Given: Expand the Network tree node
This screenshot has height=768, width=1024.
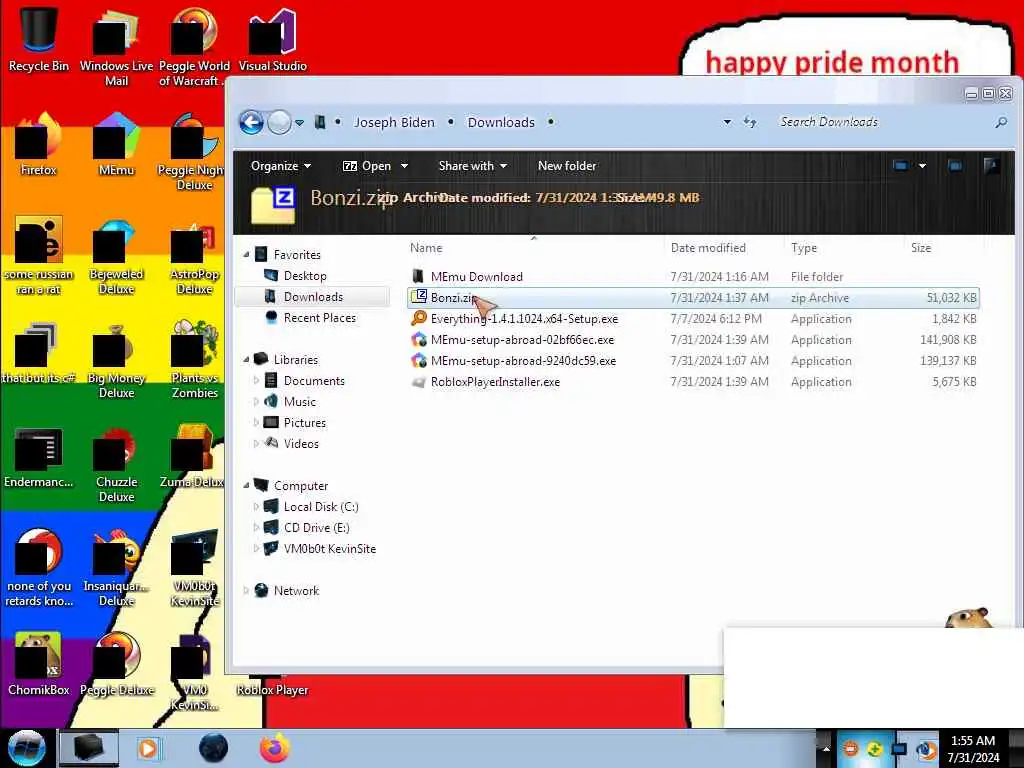Looking at the screenshot, I should pos(246,590).
